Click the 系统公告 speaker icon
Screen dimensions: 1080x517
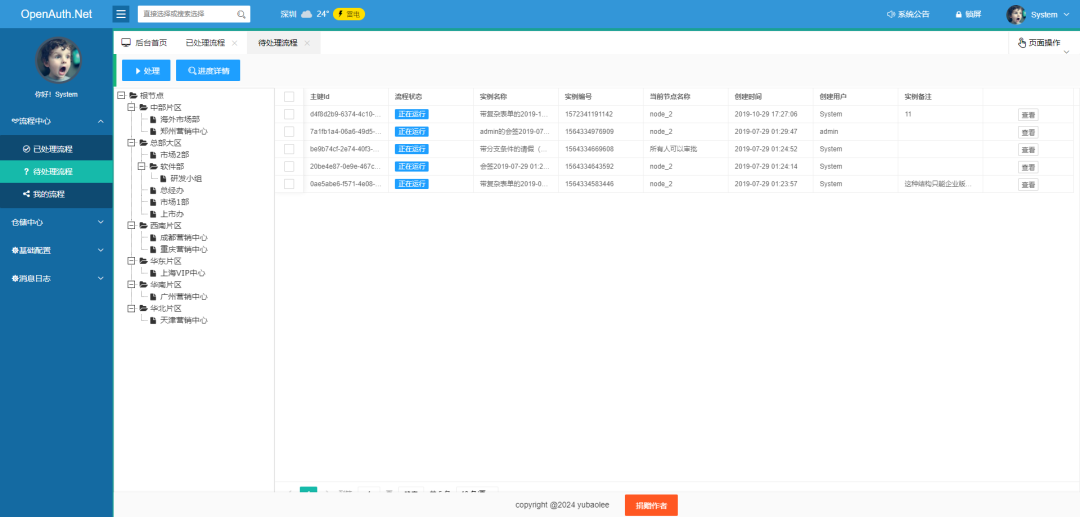[x=890, y=15]
